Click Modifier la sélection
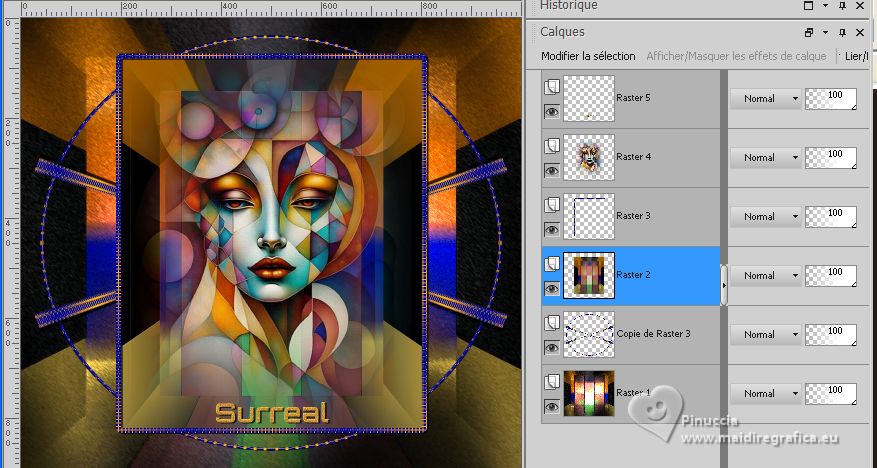This screenshot has width=877, height=468. [x=588, y=56]
